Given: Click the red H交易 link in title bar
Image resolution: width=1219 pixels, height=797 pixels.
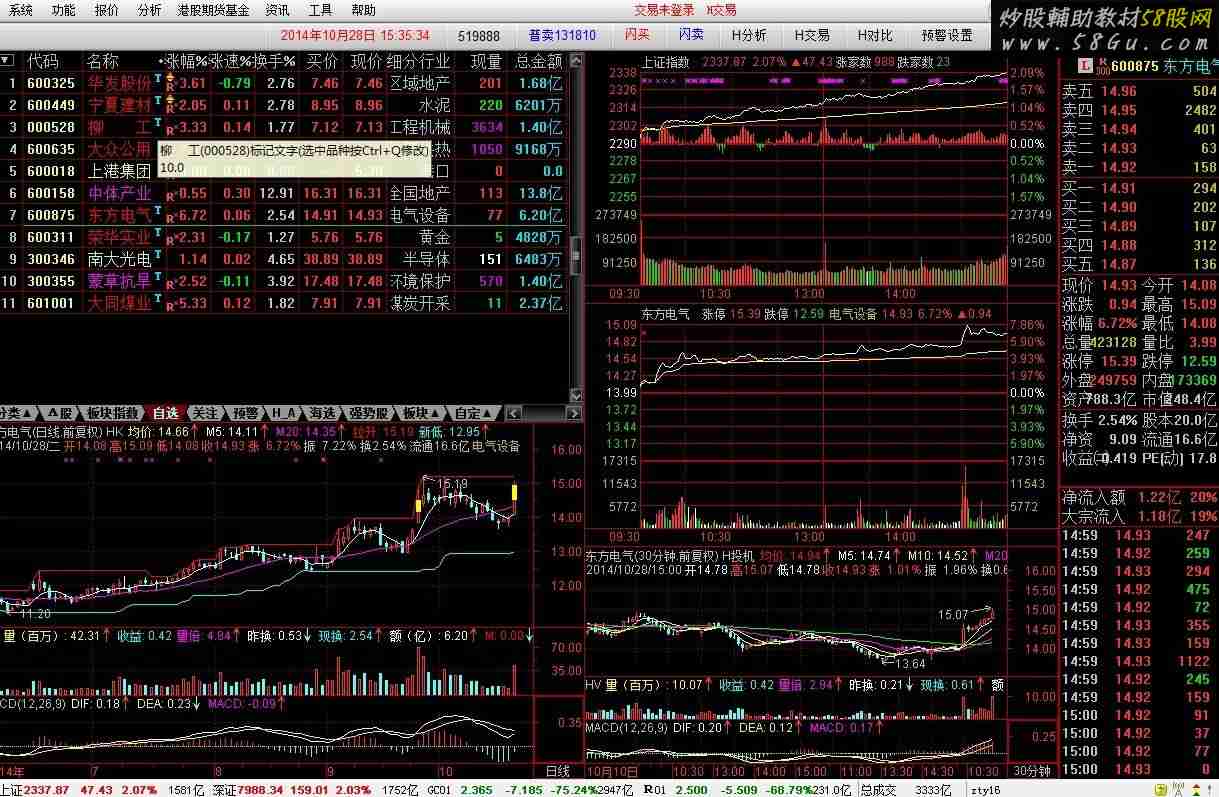Looking at the screenshot, I should pos(721,10).
